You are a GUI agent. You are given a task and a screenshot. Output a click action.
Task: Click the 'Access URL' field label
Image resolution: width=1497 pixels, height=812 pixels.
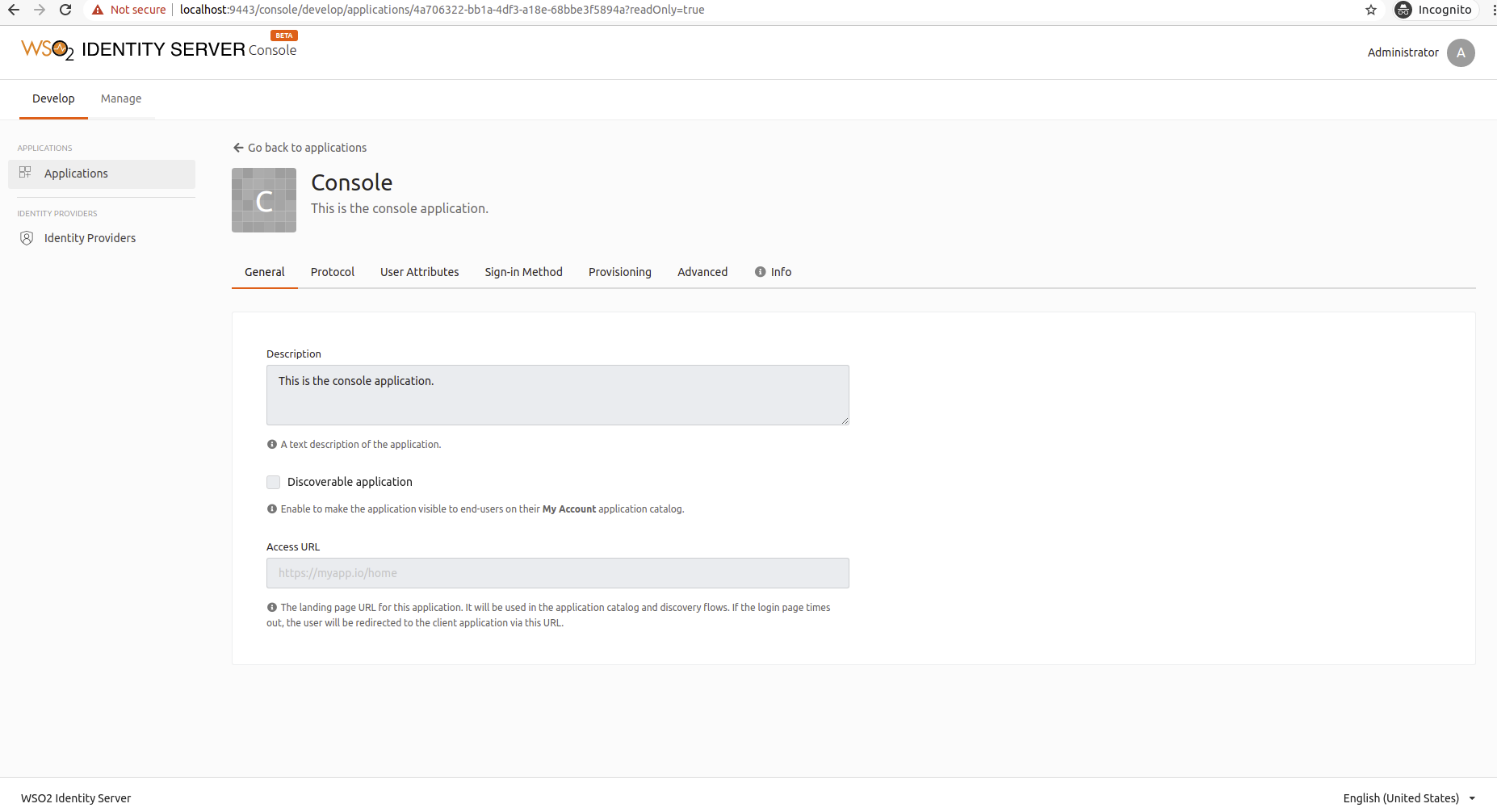293,547
